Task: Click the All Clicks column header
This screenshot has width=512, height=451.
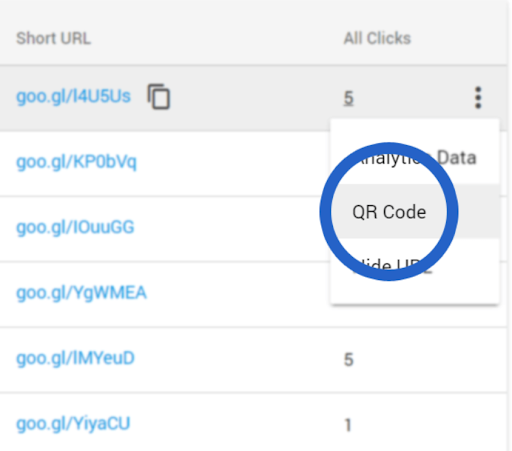Action: [x=377, y=38]
